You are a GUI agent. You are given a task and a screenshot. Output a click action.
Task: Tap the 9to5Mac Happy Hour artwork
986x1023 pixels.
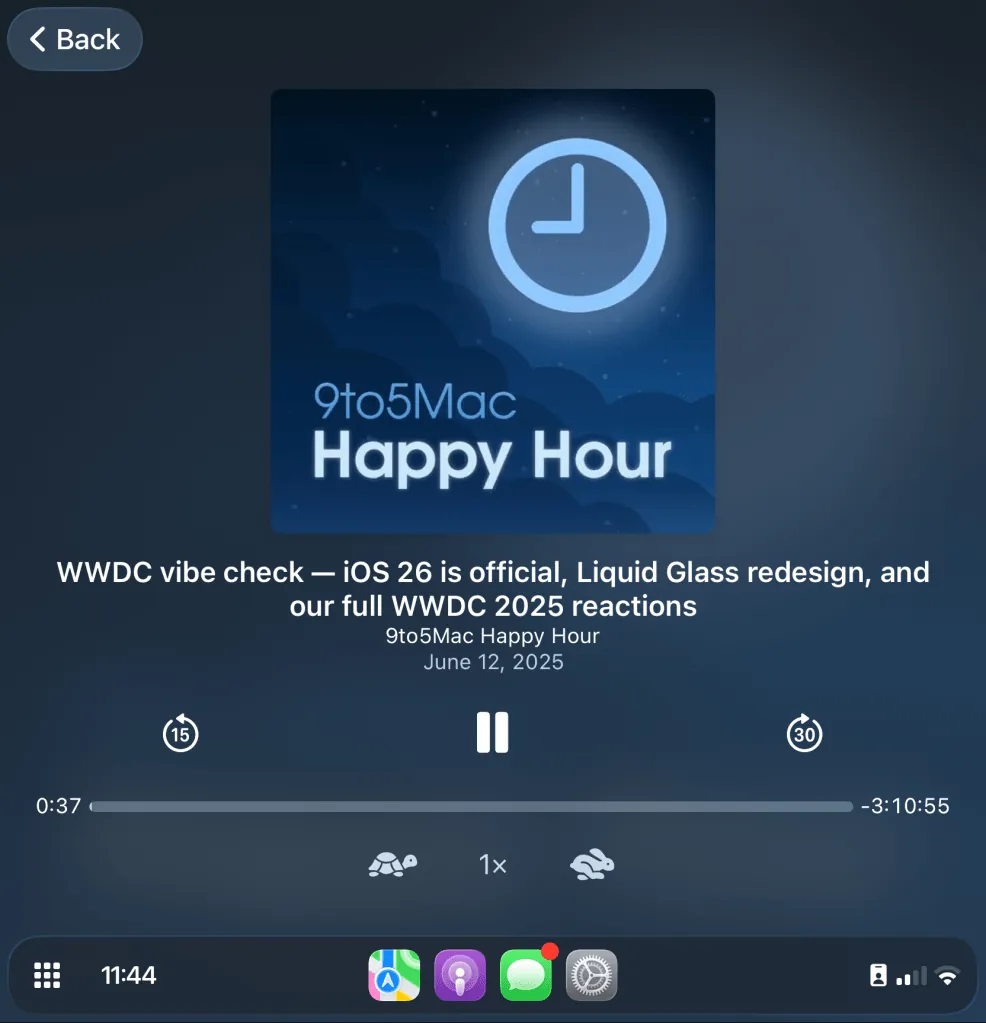point(492,311)
